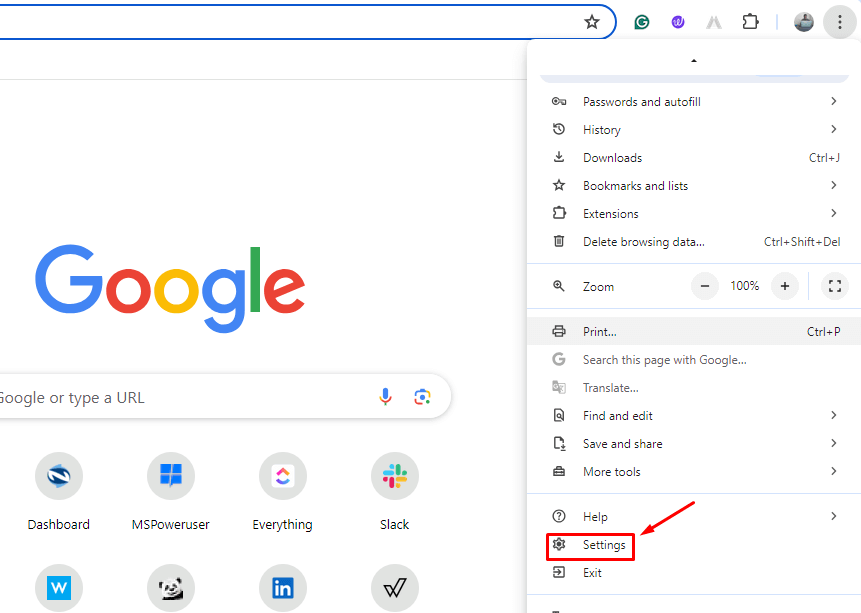Expand the Help submenu chevron
This screenshot has height=613, width=861.
(x=834, y=516)
